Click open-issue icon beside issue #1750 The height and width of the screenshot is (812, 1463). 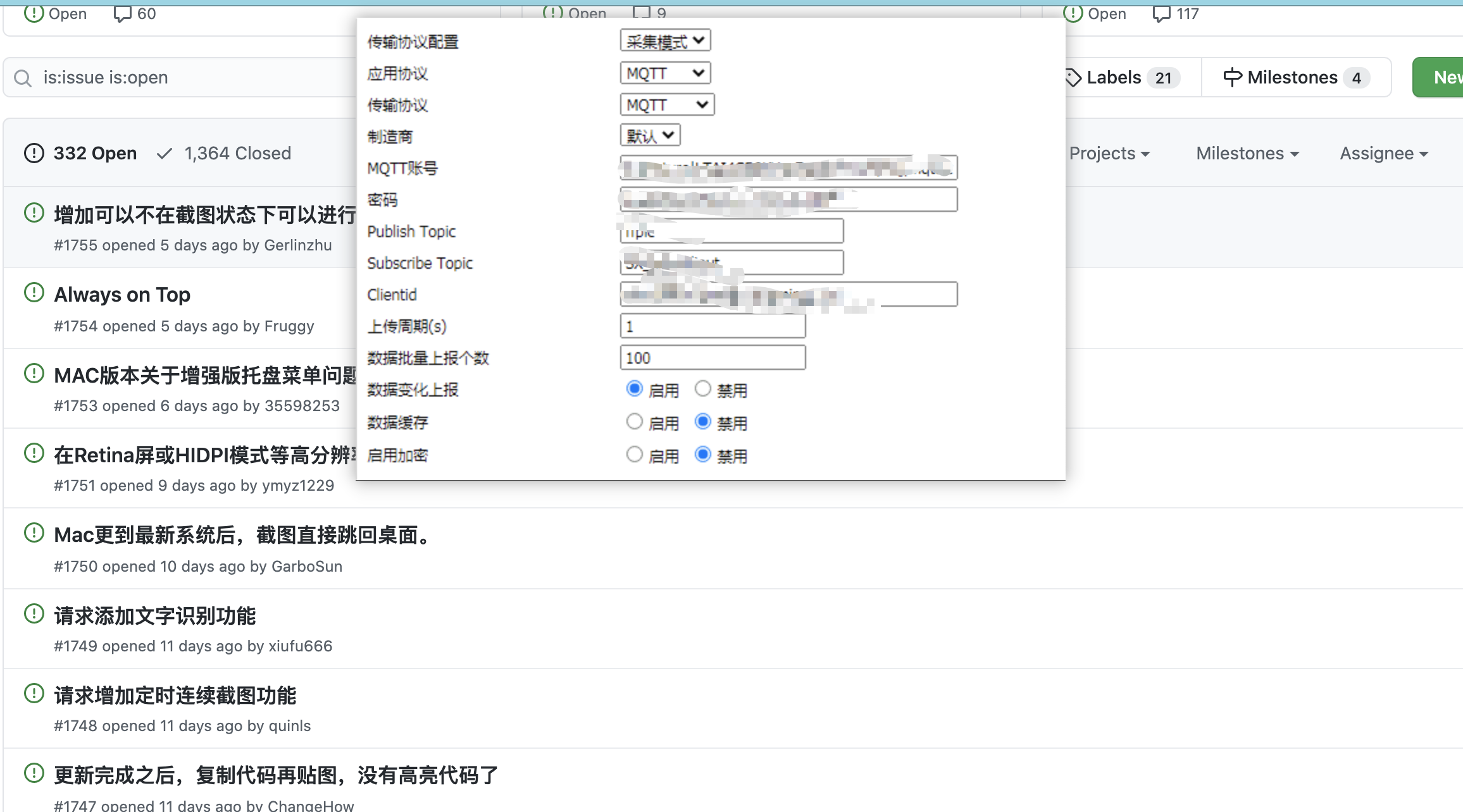(x=34, y=532)
